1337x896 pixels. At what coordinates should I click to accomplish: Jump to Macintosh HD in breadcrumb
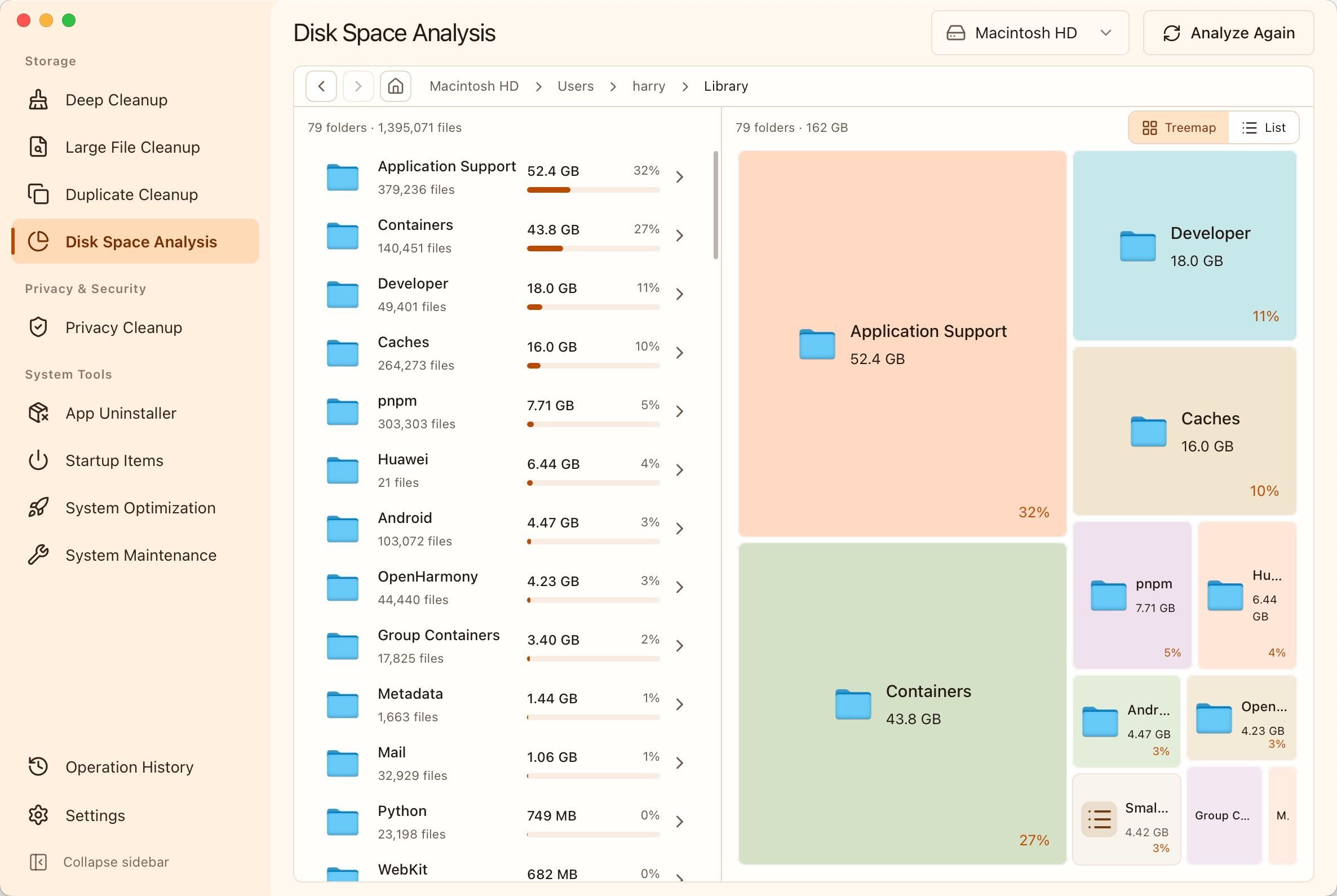[474, 86]
